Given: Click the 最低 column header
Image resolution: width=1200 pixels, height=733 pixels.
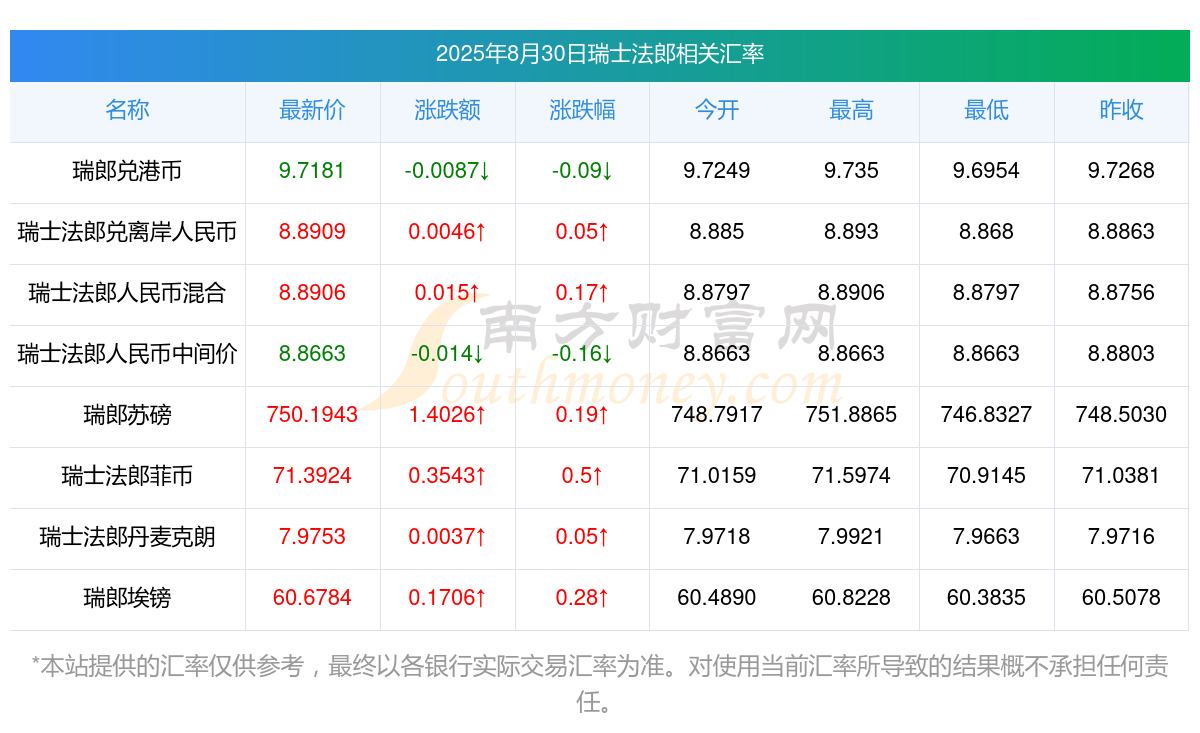Looking at the screenshot, I should pos(986,110).
